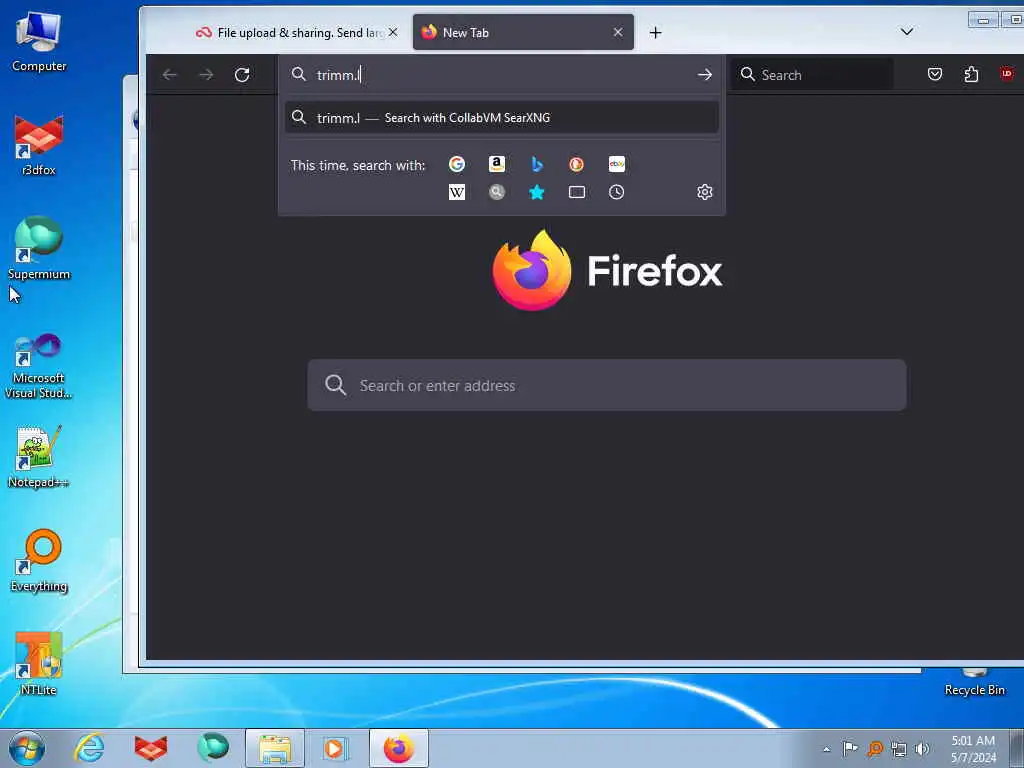Viewport: 1024px width, 768px height.
Task: Show hidden tray icons arrow
Action: coord(826,749)
